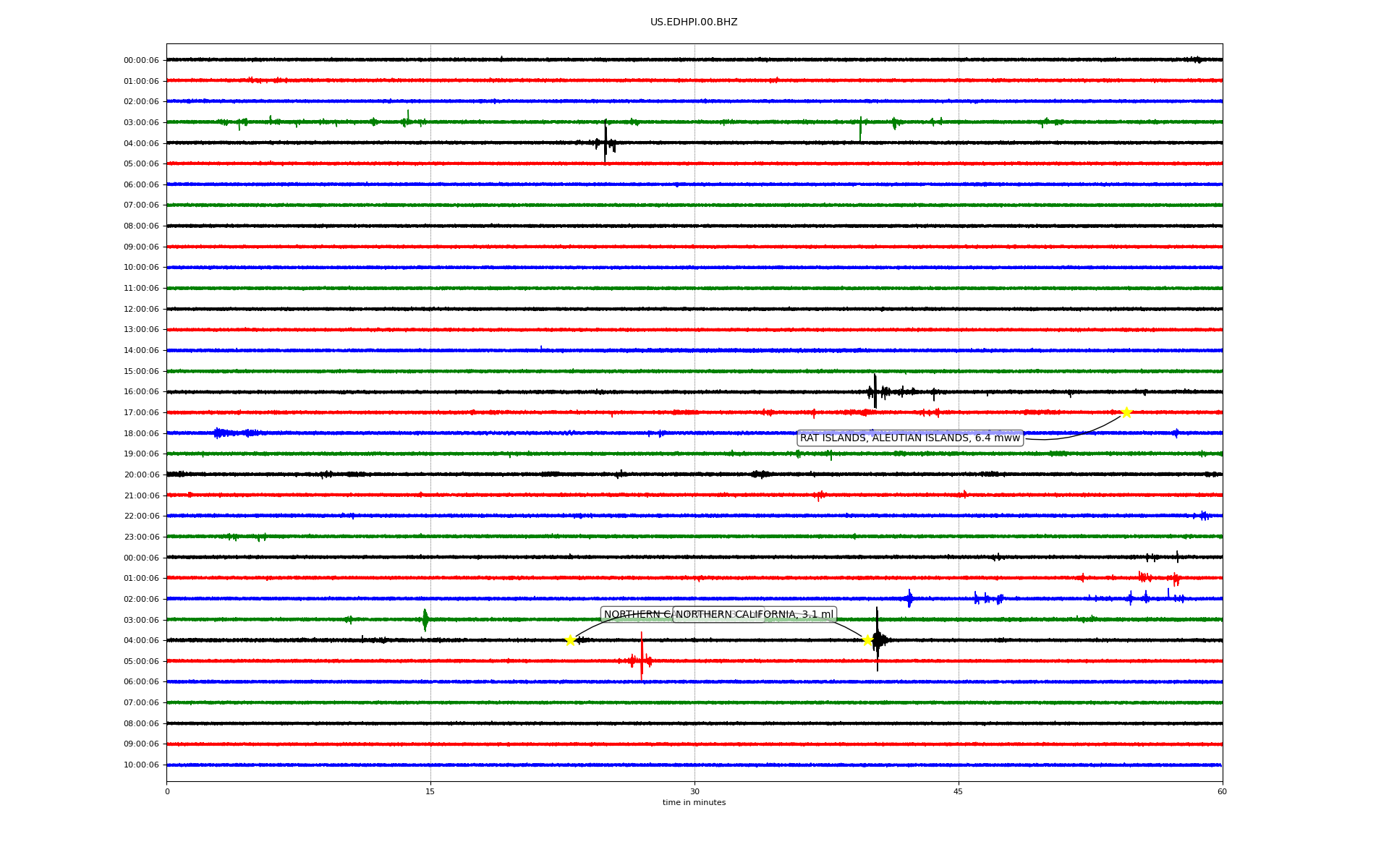
Task: Click the 23:00:06 time label
Action: [141, 537]
